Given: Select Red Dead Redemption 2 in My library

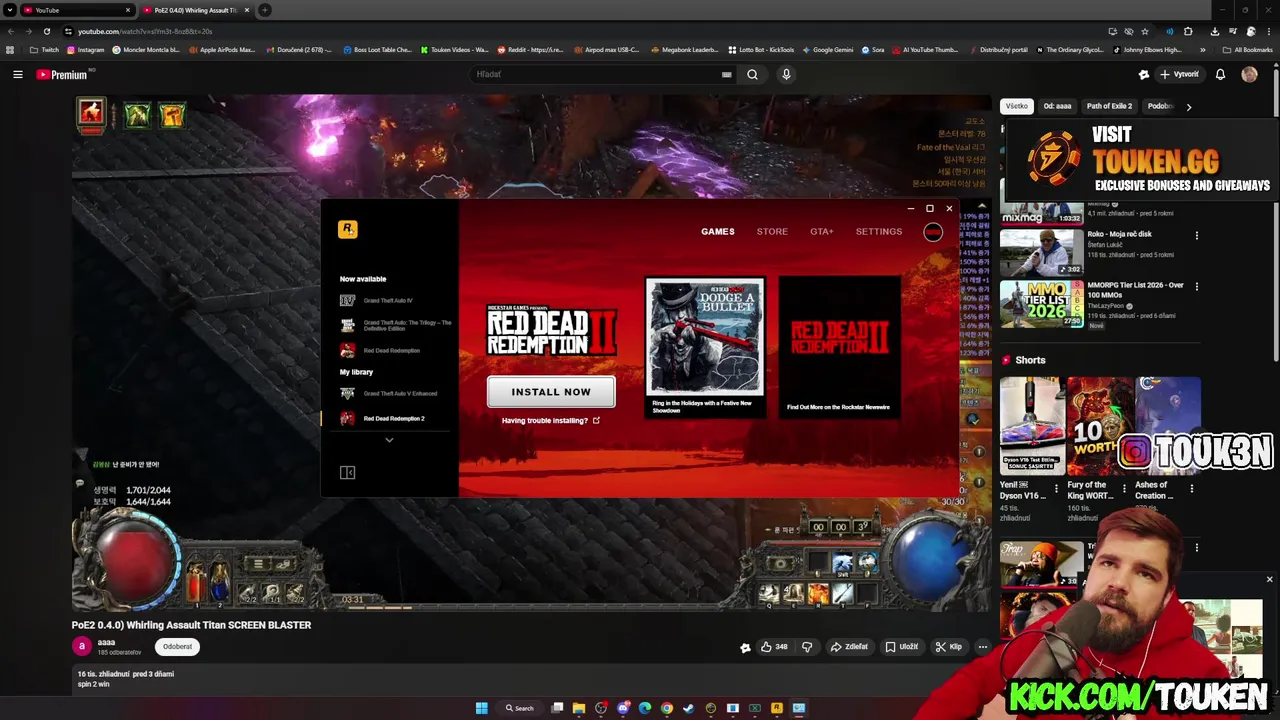Looking at the screenshot, I should pyautogui.click(x=384, y=418).
